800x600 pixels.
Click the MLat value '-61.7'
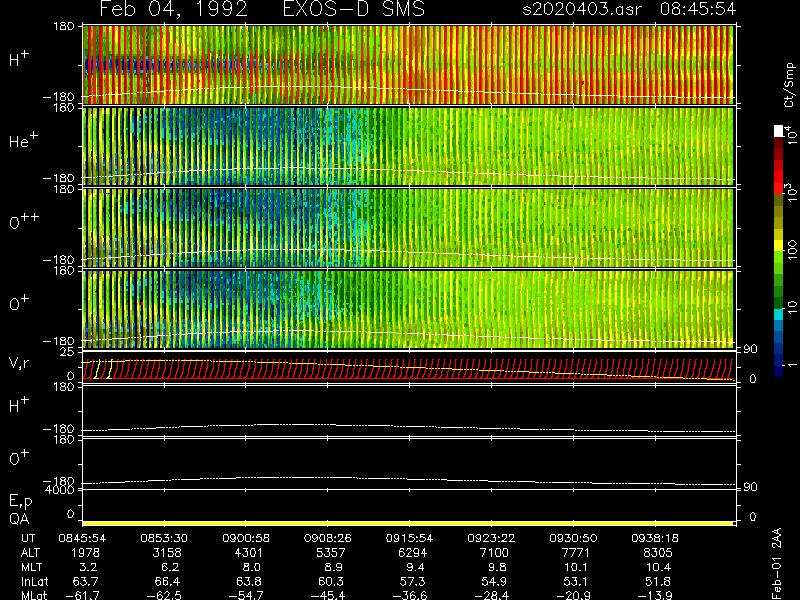pyautogui.click(x=82, y=595)
